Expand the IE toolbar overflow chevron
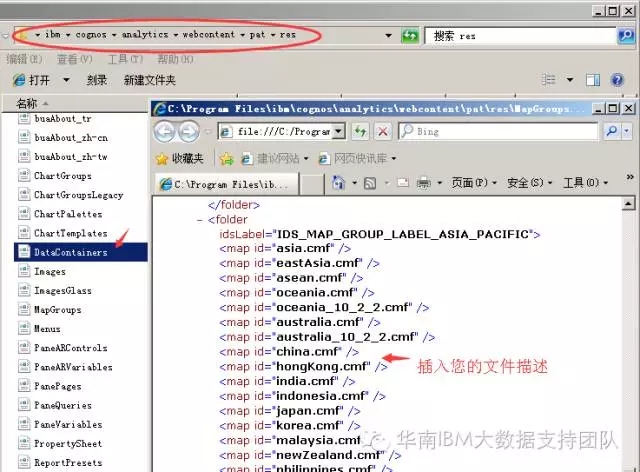The width and height of the screenshot is (640, 472). point(630,177)
